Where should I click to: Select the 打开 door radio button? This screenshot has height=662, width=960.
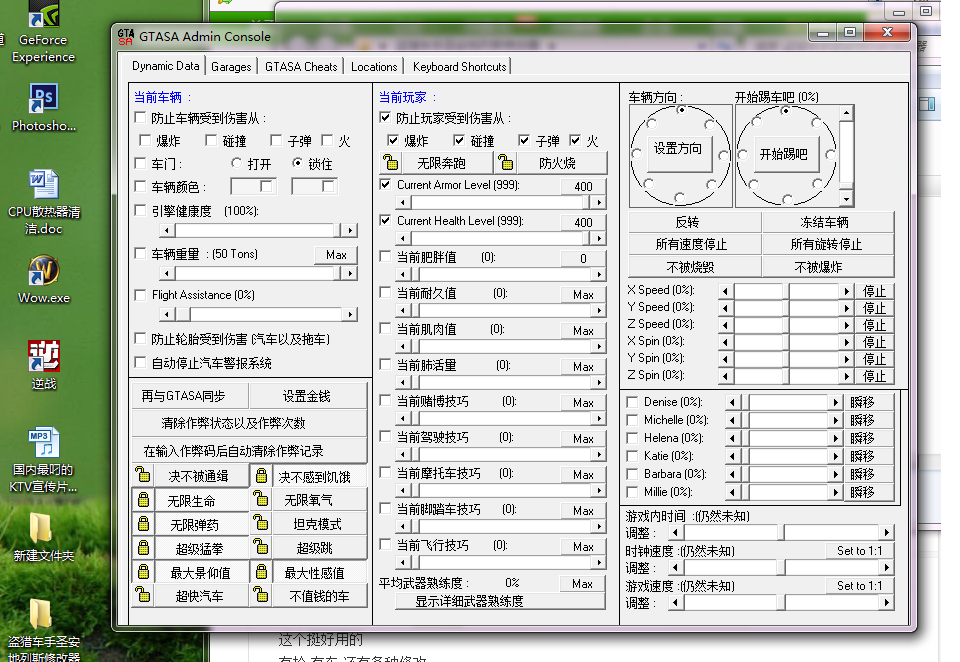(236, 163)
